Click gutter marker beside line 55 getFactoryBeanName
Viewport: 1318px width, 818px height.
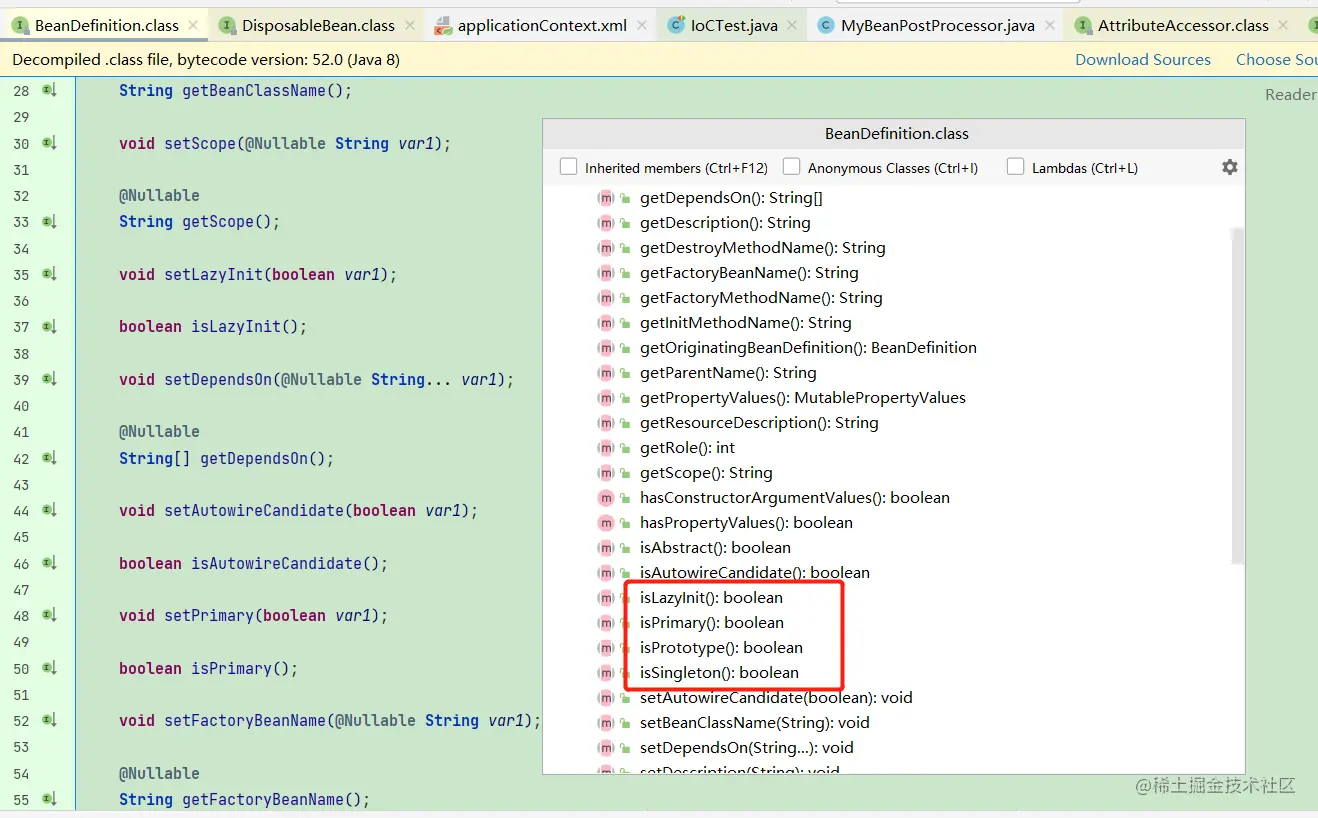tap(49, 799)
